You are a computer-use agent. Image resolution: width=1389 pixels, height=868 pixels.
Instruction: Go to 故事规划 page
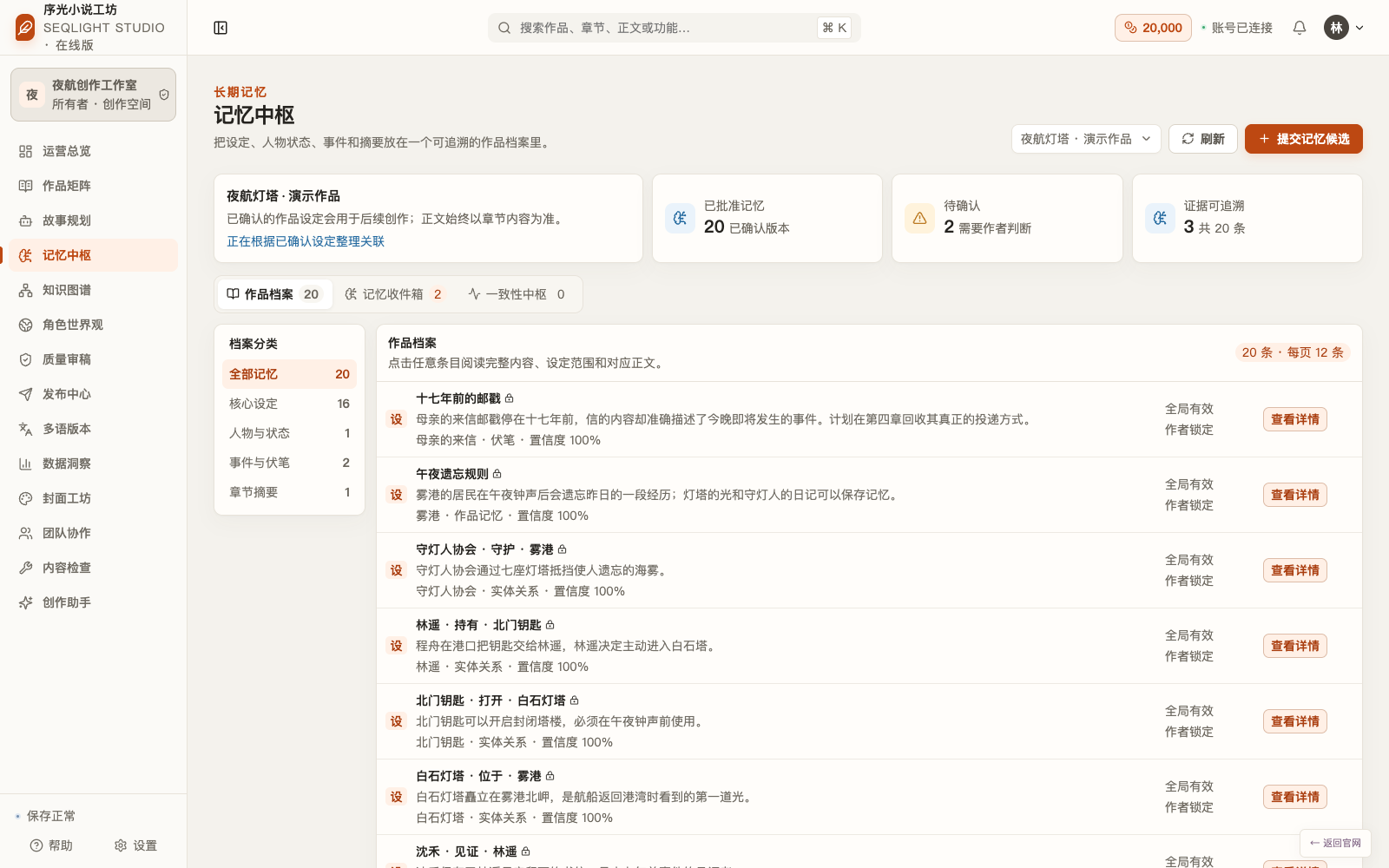click(93, 220)
